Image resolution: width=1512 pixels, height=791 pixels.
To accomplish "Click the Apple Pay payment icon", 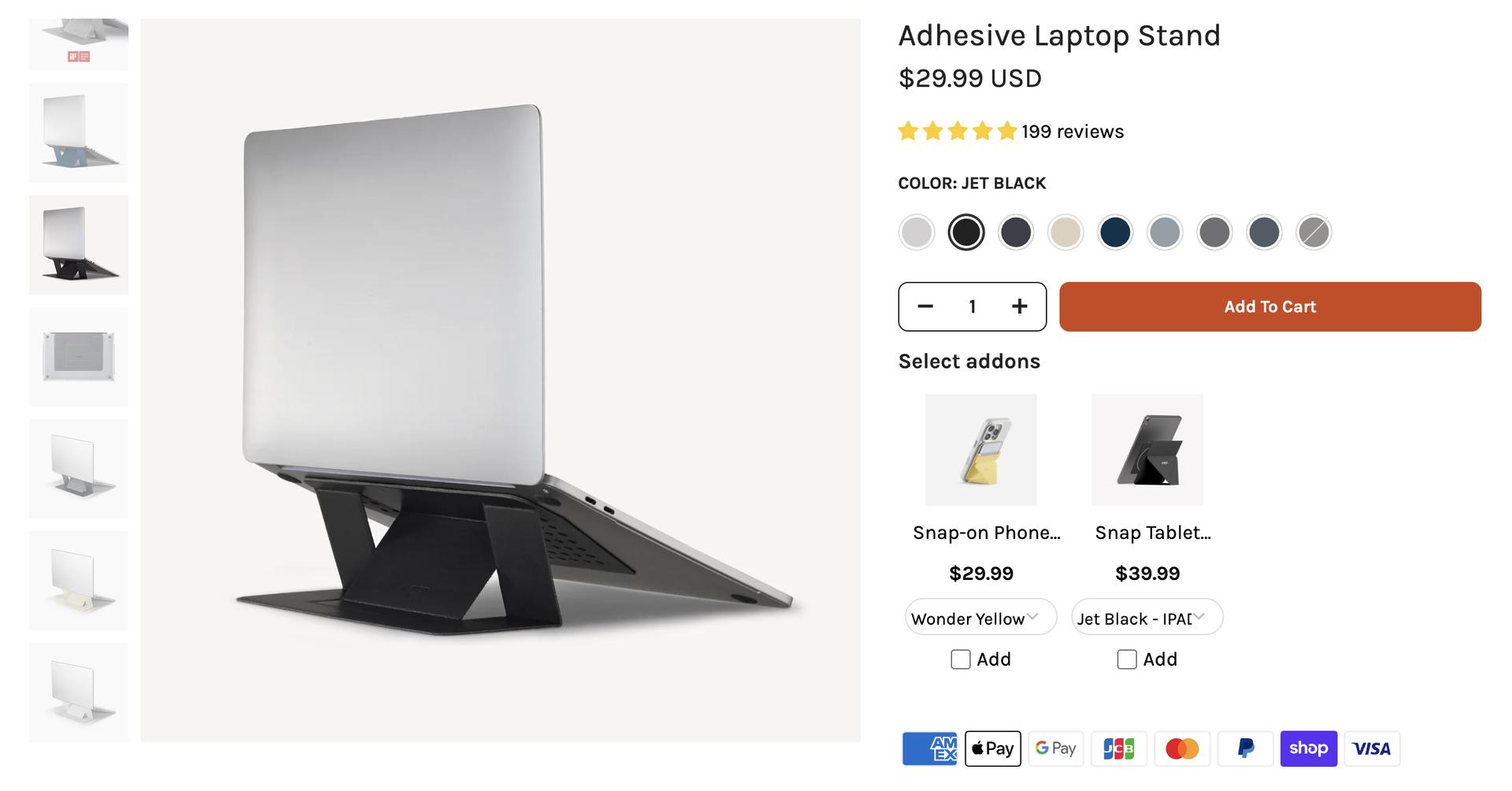I will coord(992,748).
